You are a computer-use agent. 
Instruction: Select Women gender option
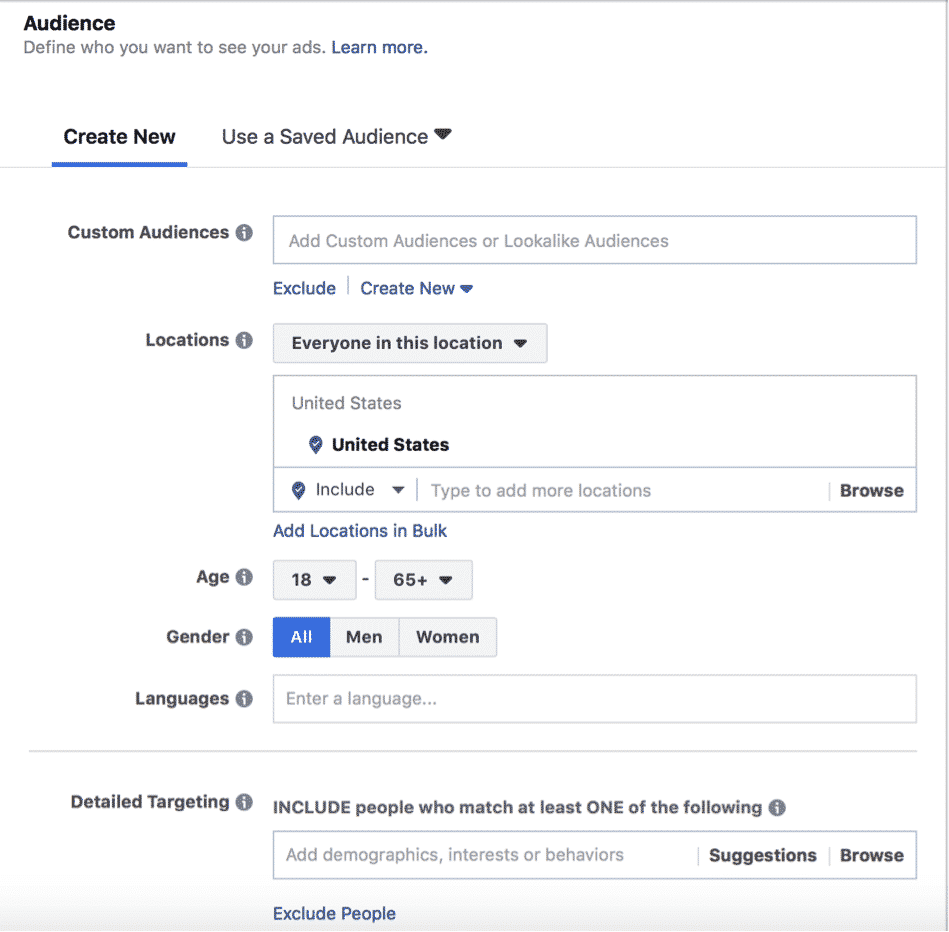(x=448, y=637)
